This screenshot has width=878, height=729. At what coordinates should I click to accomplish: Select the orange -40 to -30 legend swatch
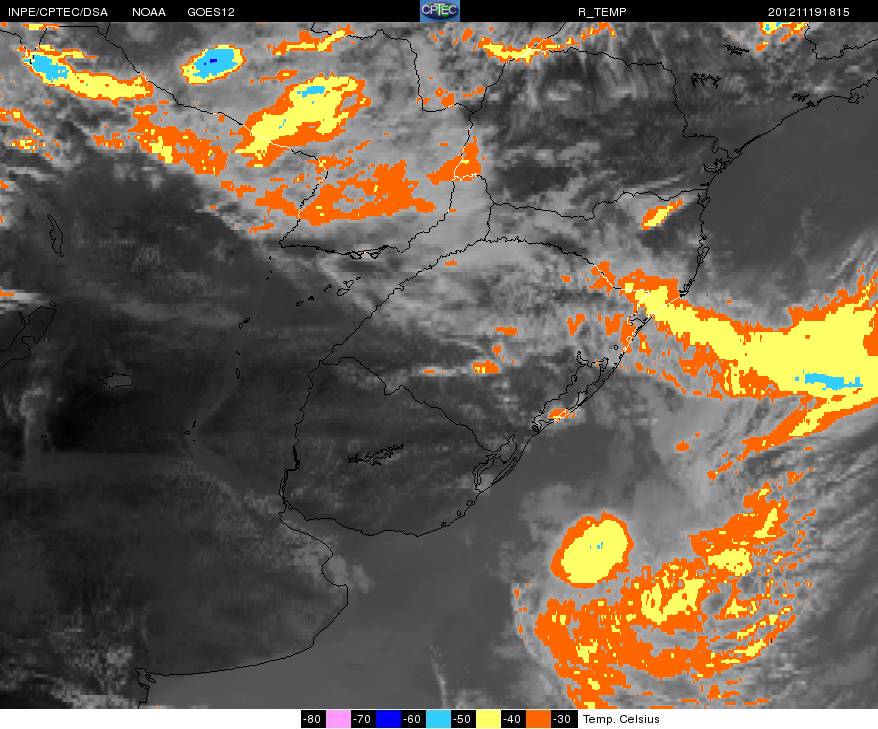[x=539, y=719]
